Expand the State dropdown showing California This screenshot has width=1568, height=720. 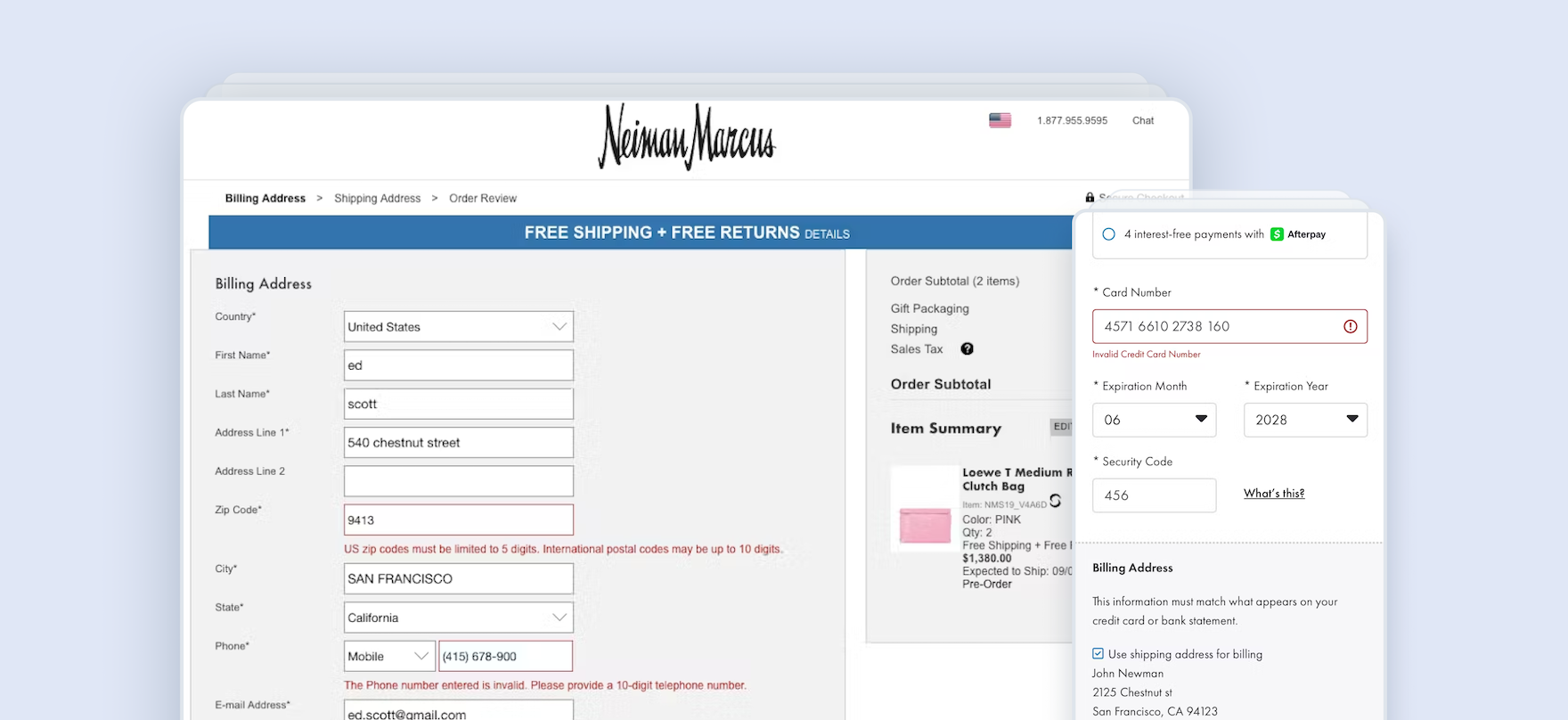[x=458, y=618]
